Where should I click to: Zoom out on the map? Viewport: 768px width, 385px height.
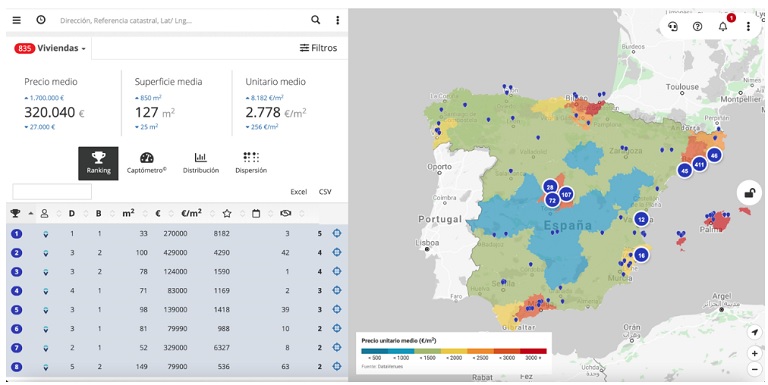coord(755,369)
